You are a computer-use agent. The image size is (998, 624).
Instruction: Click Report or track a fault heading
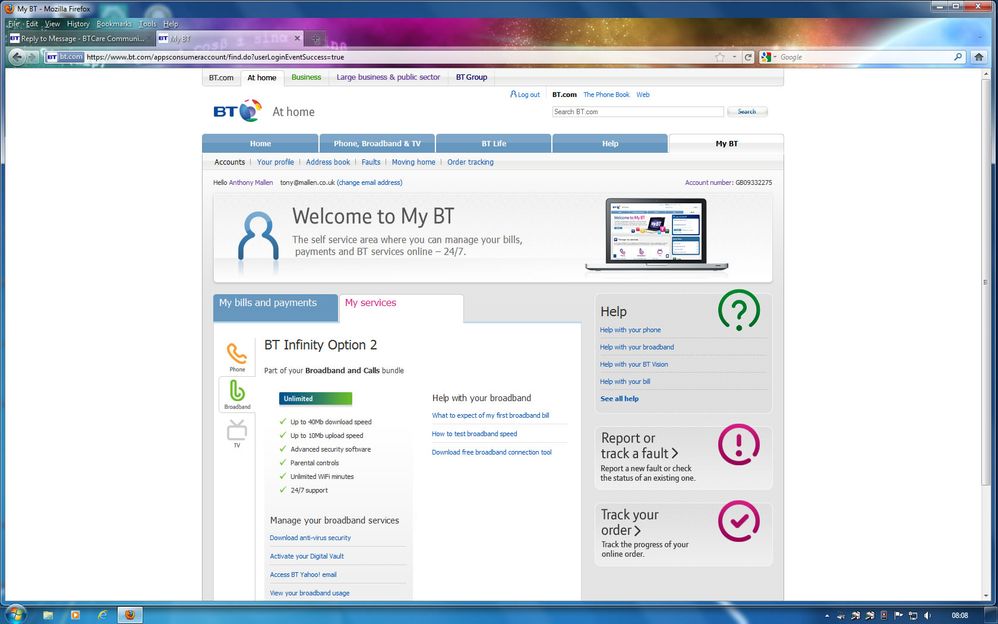tap(639, 446)
